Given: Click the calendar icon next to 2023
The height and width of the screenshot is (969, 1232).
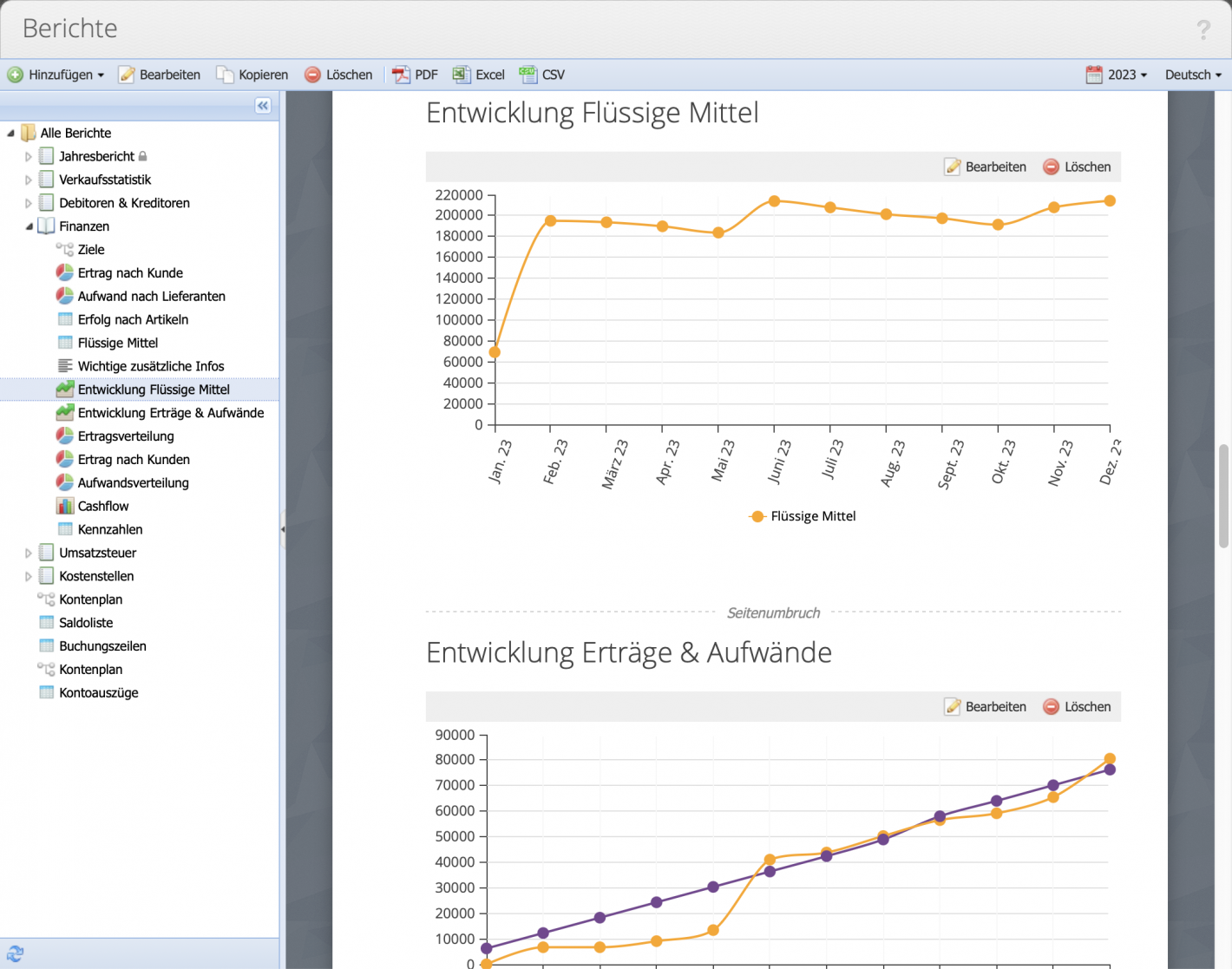Looking at the screenshot, I should click(x=1095, y=75).
